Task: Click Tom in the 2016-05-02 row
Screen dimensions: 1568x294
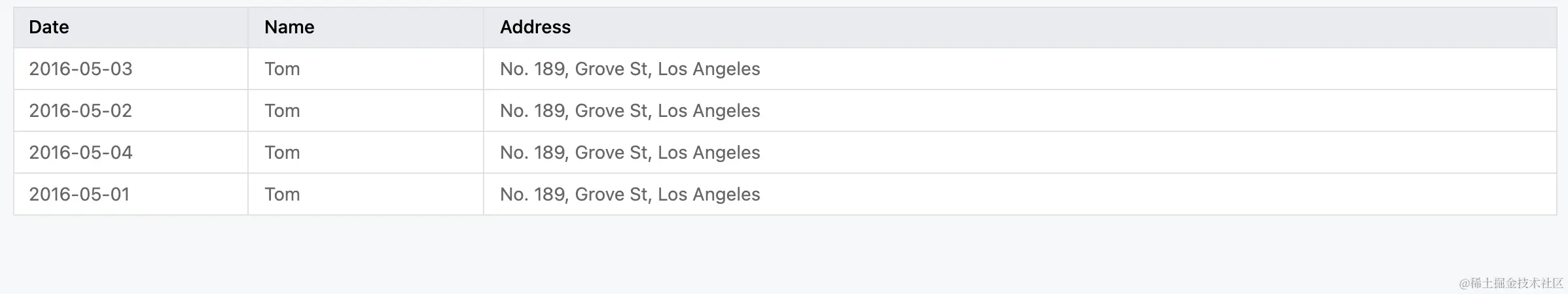Action: pyautogui.click(x=282, y=110)
